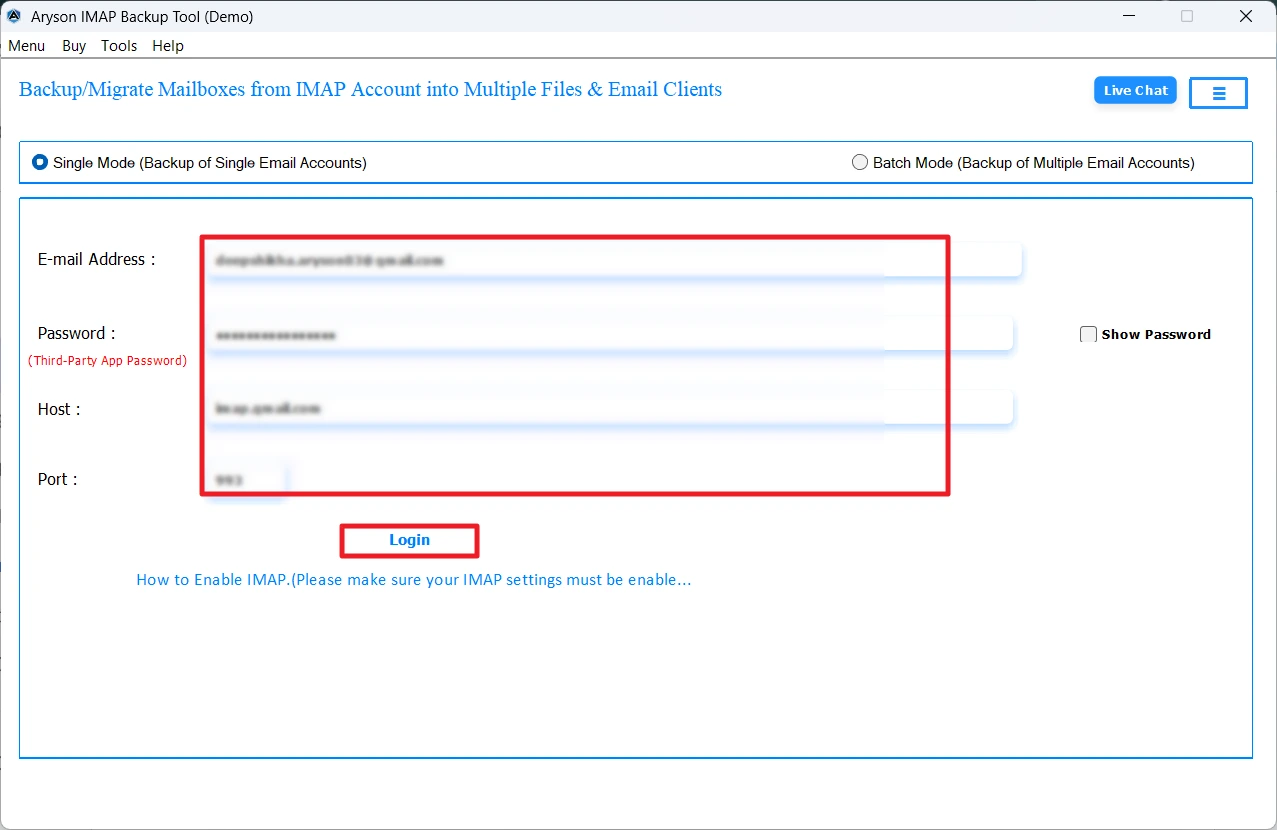Viewport: 1277px width, 830px height.
Task: Open the hamburger menu button
Action: (x=1218, y=93)
